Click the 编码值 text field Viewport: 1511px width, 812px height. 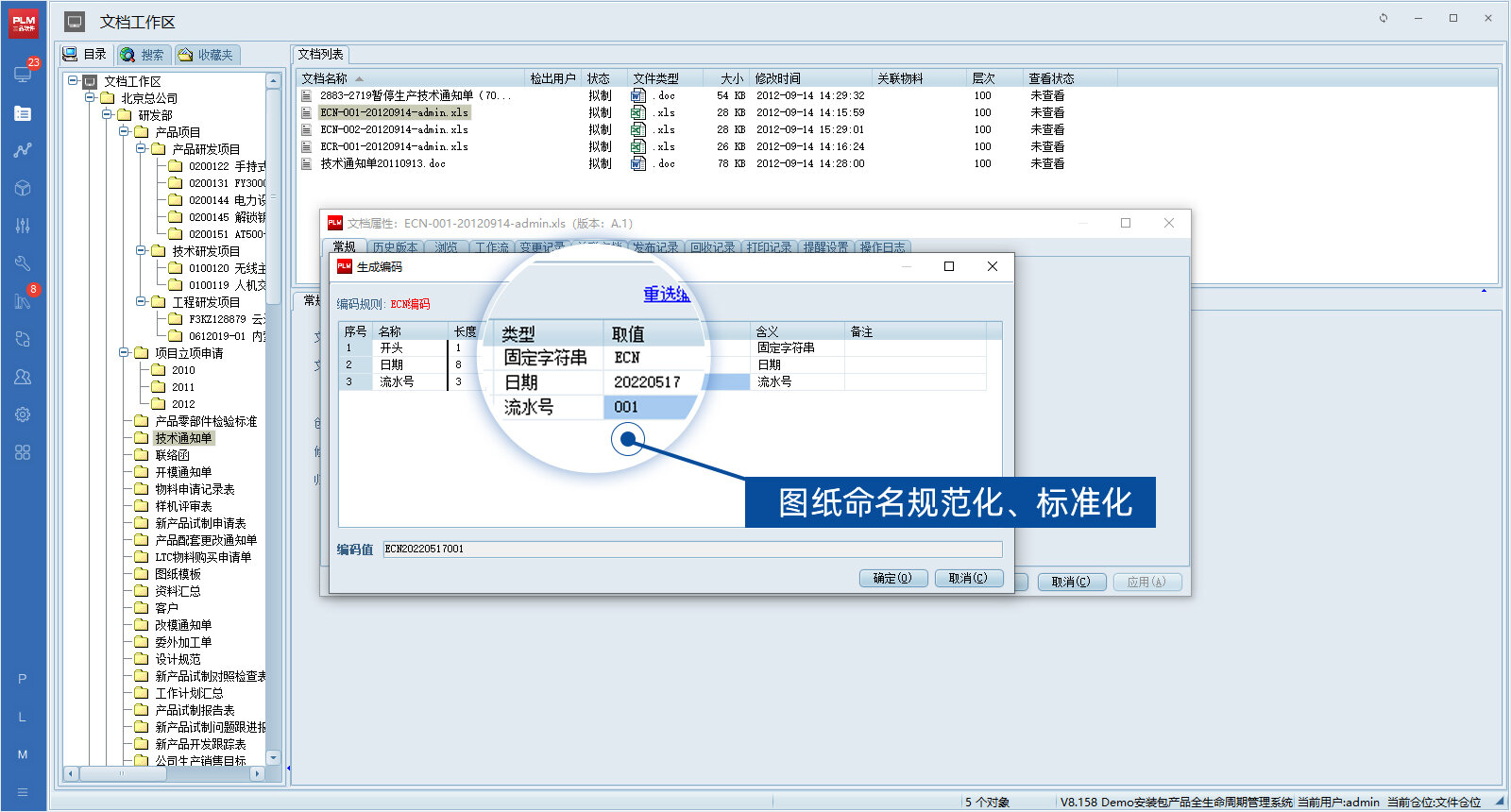click(692, 549)
